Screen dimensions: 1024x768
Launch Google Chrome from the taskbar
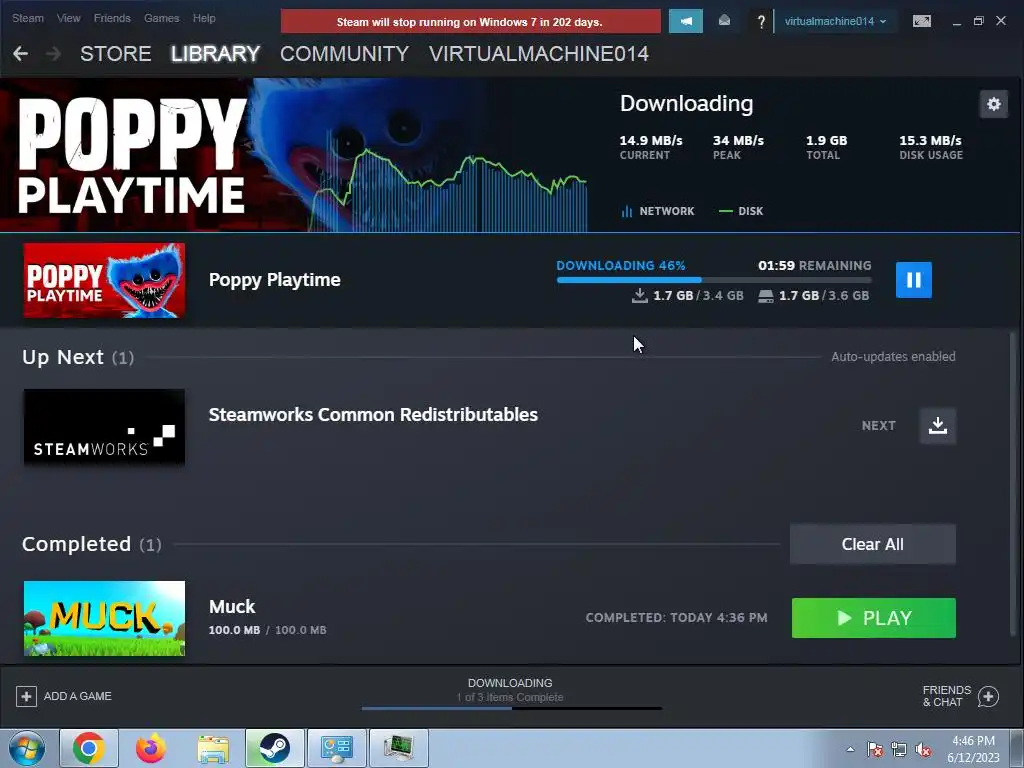[89, 748]
